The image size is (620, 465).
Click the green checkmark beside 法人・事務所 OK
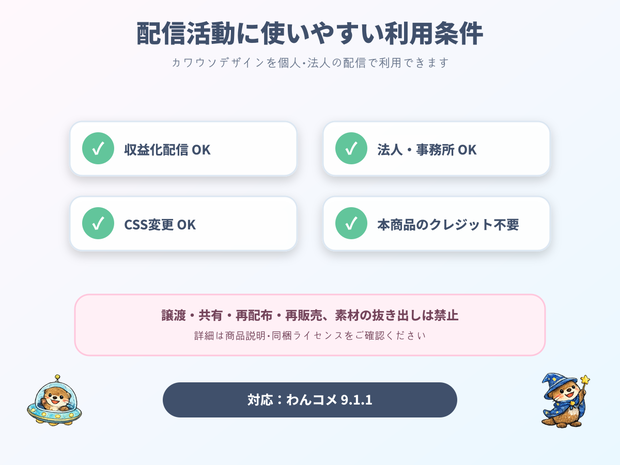[x=351, y=148]
